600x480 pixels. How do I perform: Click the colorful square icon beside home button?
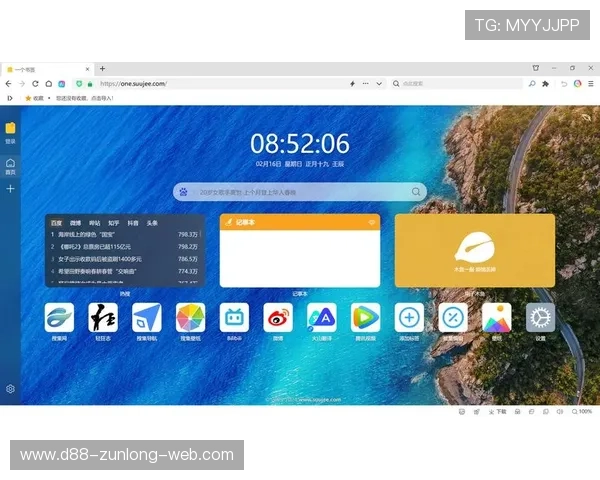62,83
